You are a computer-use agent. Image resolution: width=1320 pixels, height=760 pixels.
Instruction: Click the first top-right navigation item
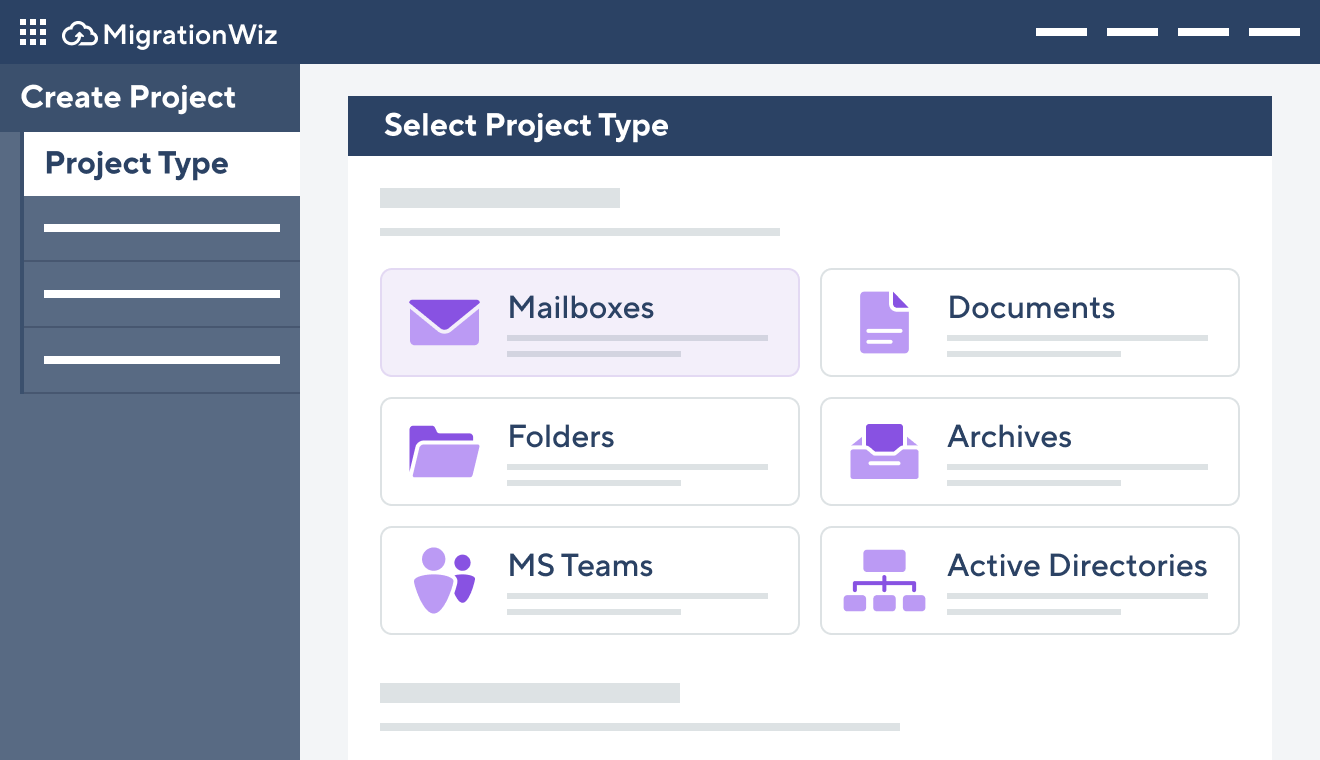pyautogui.click(x=1062, y=32)
